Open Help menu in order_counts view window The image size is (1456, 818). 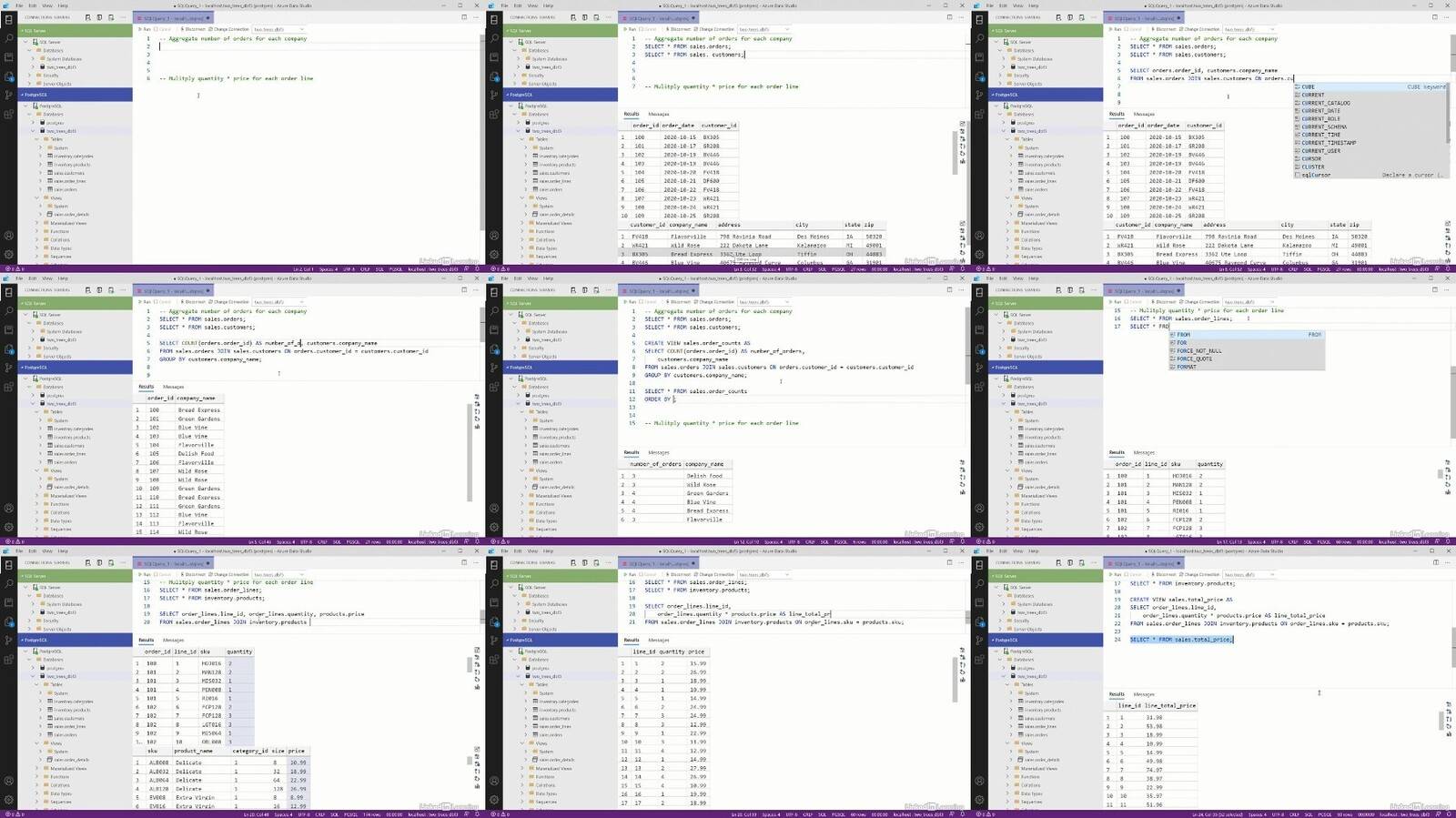point(548,278)
